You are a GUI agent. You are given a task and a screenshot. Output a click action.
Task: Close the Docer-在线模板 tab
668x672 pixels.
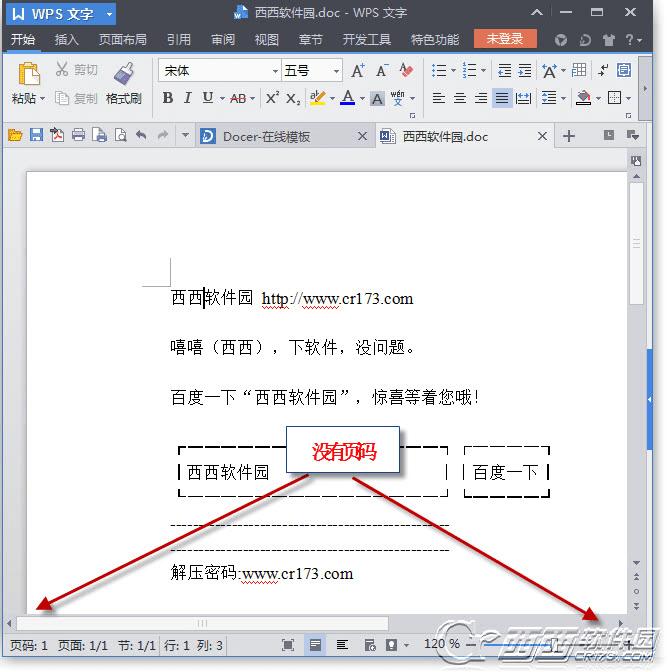[x=362, y=136]
